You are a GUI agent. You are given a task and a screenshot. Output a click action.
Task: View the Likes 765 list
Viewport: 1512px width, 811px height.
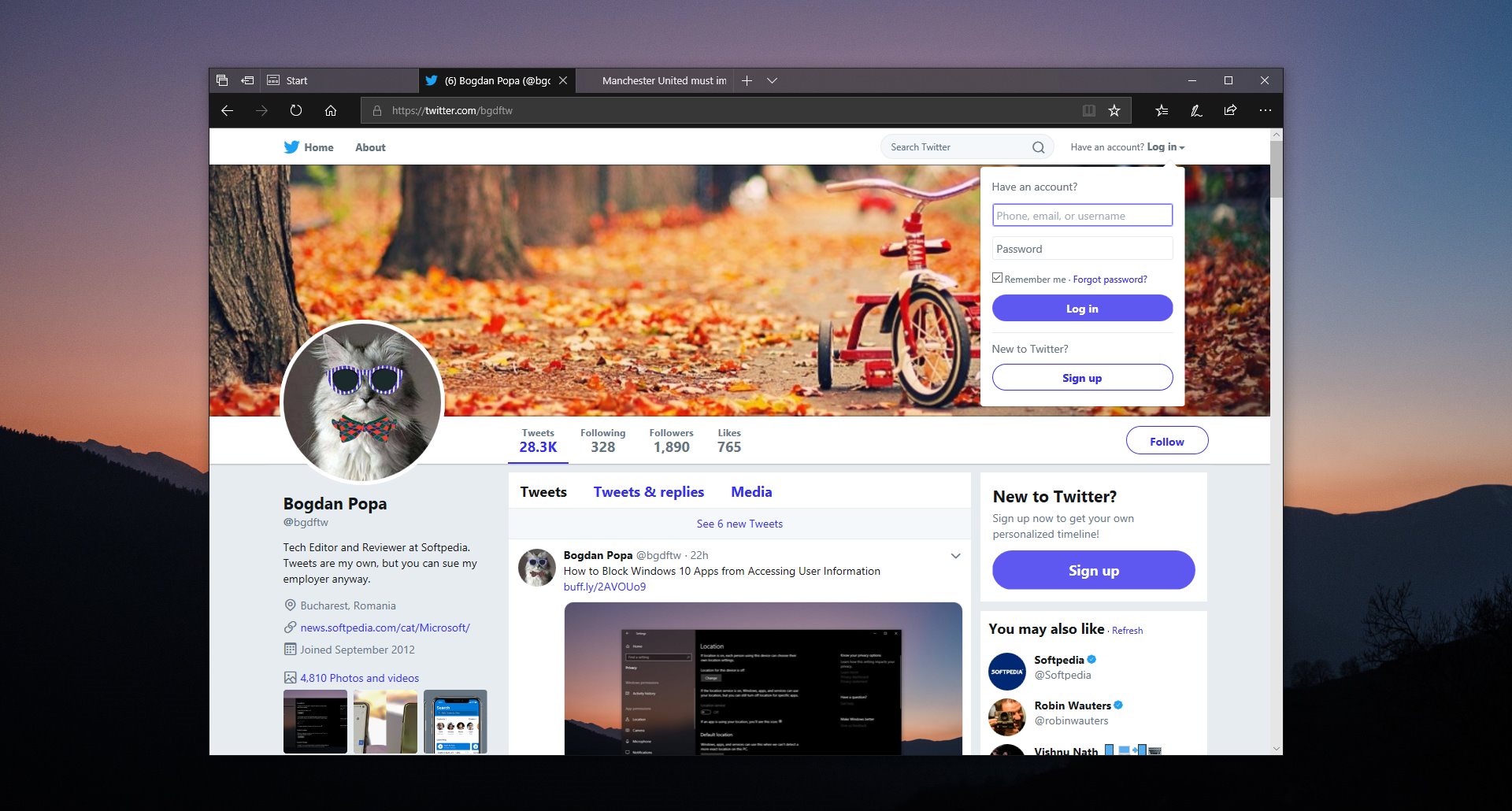click(729, 441)
